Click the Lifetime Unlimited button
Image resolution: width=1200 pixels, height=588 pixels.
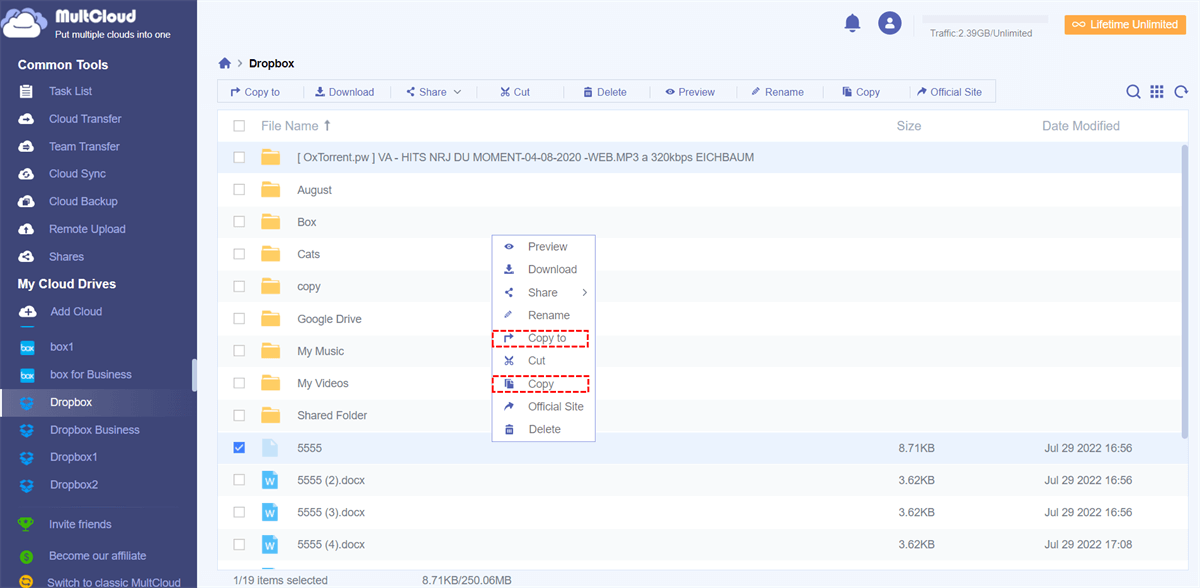(x=1125, y=24)
